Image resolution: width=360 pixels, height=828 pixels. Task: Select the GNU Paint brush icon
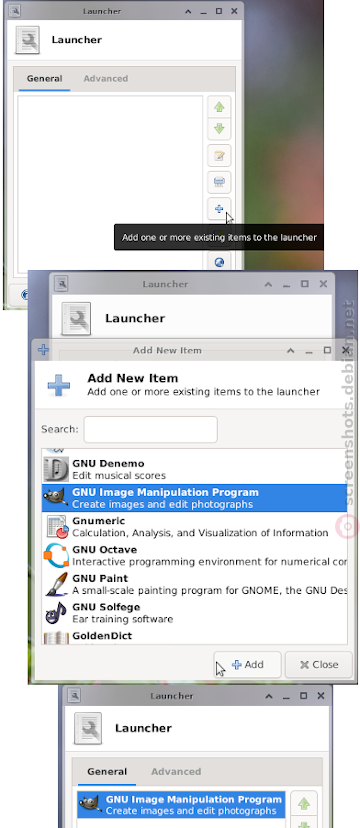tap(56, 584)
